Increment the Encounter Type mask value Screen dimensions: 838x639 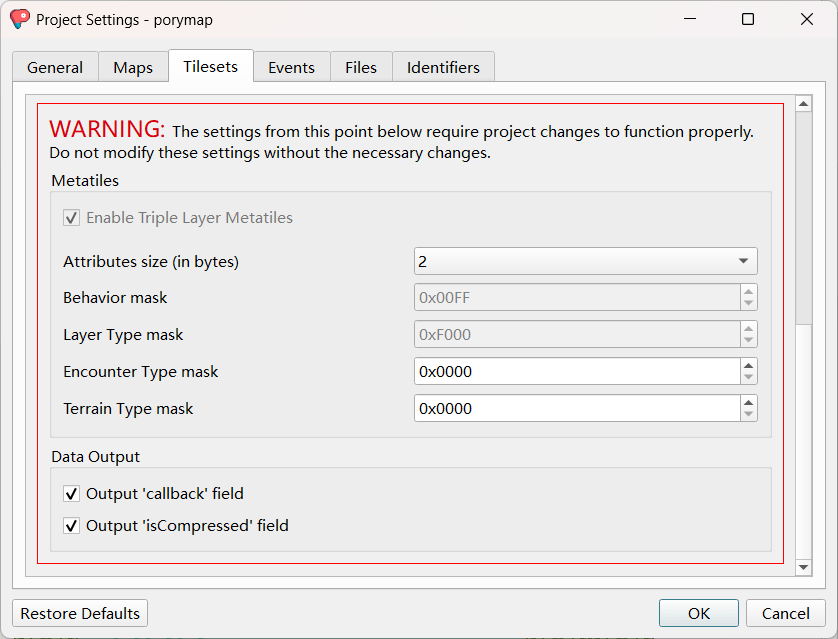[749, 365]
